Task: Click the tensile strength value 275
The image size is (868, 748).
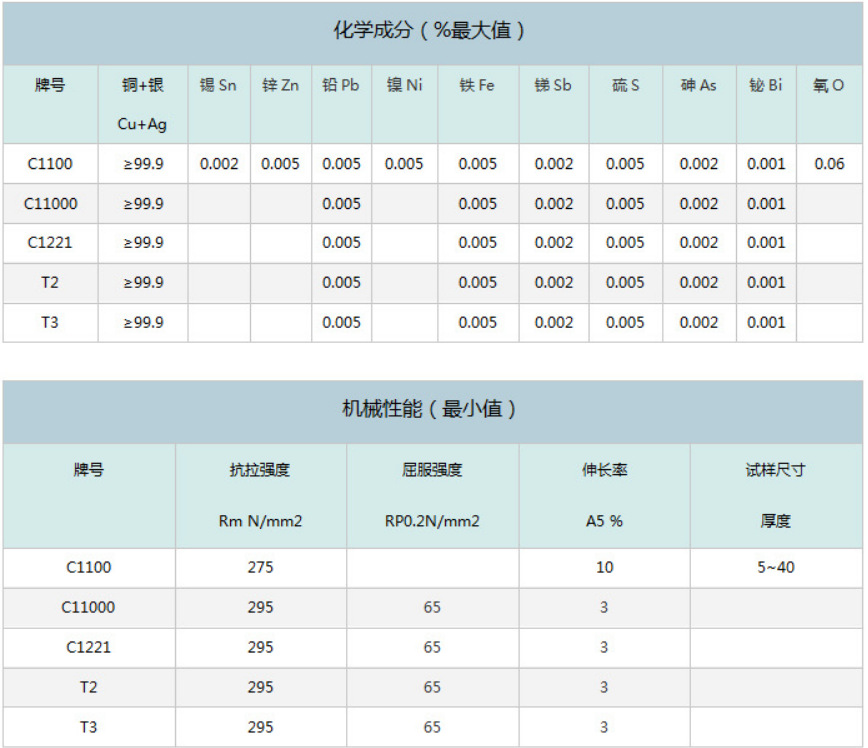Action: pos(261,568)
